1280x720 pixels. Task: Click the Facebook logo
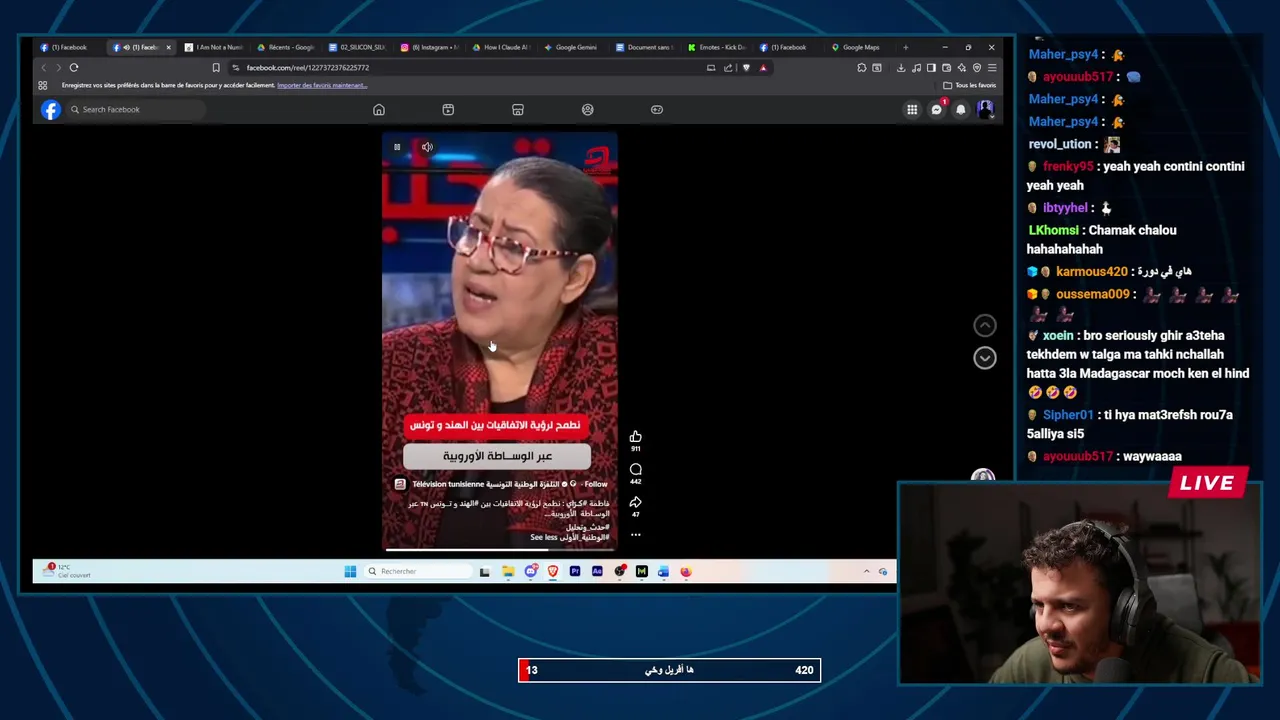51,110
